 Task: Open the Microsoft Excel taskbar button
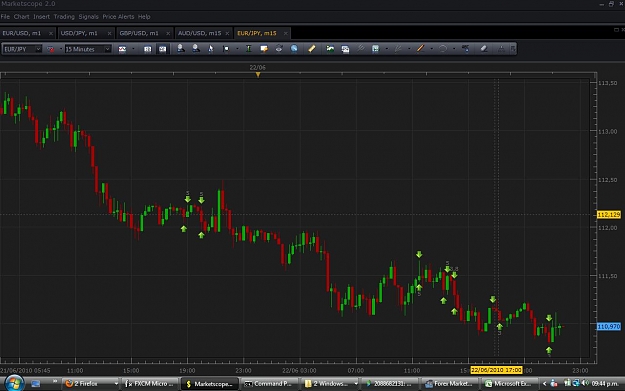click(x=509, y=383)
